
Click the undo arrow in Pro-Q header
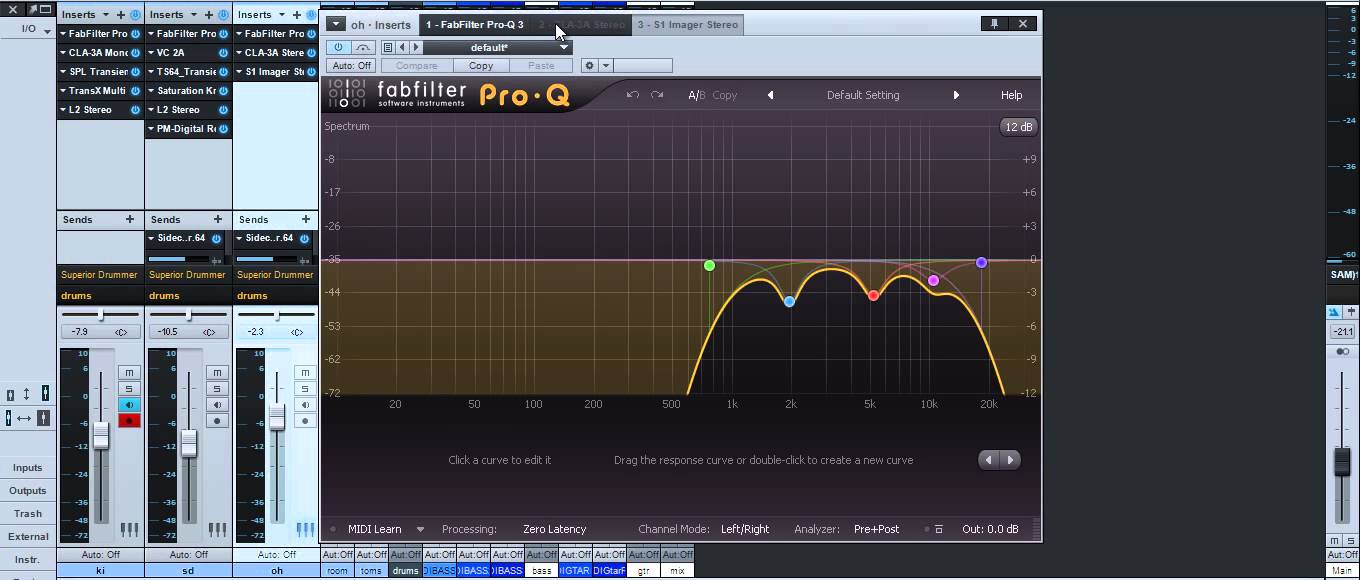coord(632,95)
